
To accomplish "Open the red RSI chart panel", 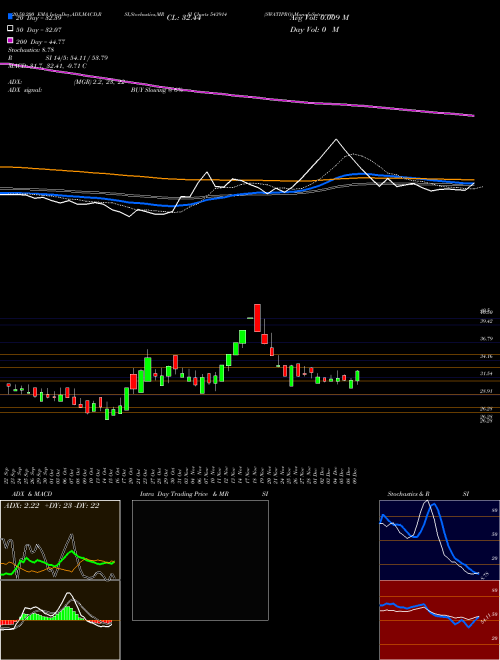I will click(x=439, y=620).
